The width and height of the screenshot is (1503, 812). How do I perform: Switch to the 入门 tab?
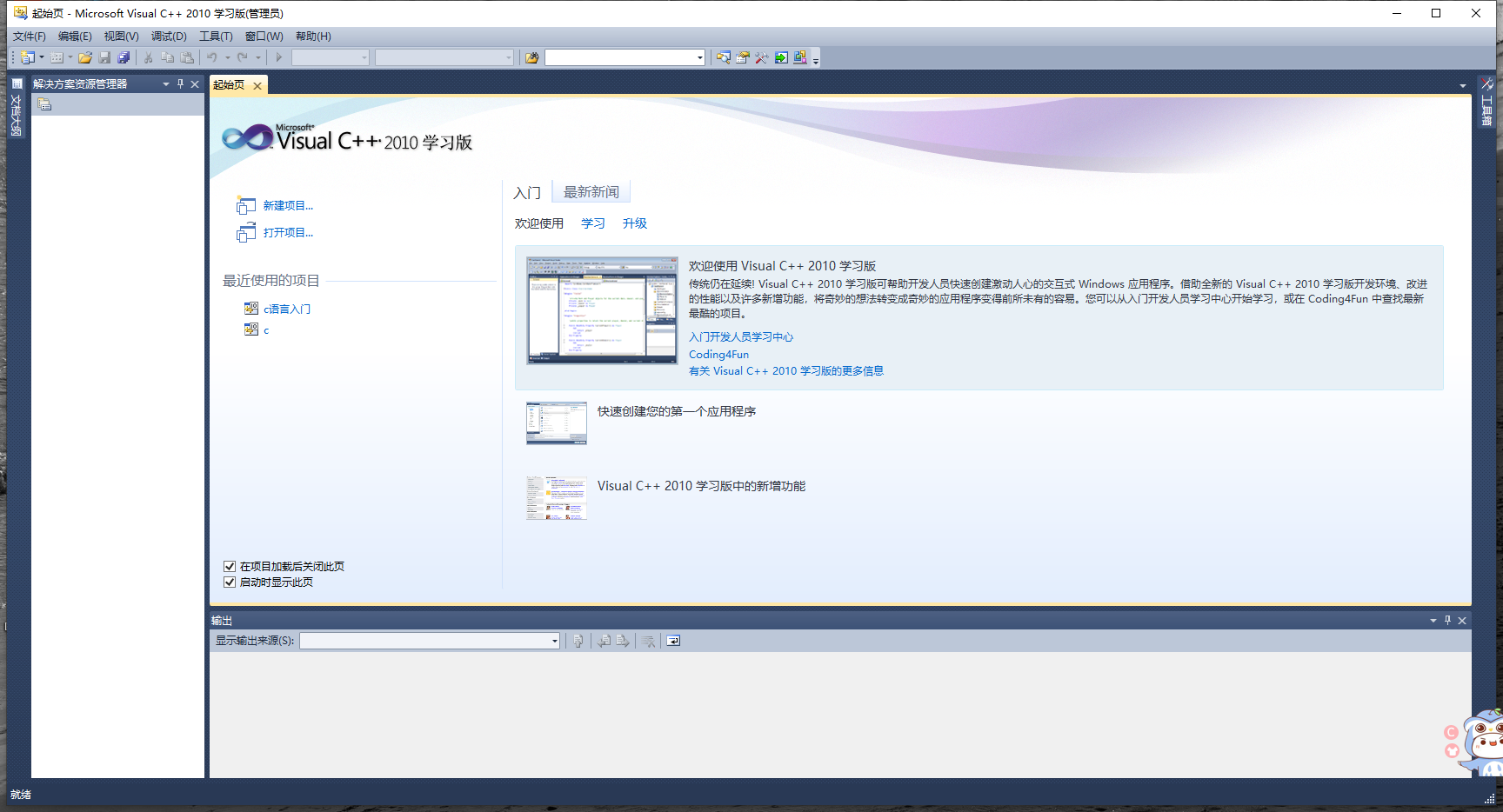tap(527, 193)
